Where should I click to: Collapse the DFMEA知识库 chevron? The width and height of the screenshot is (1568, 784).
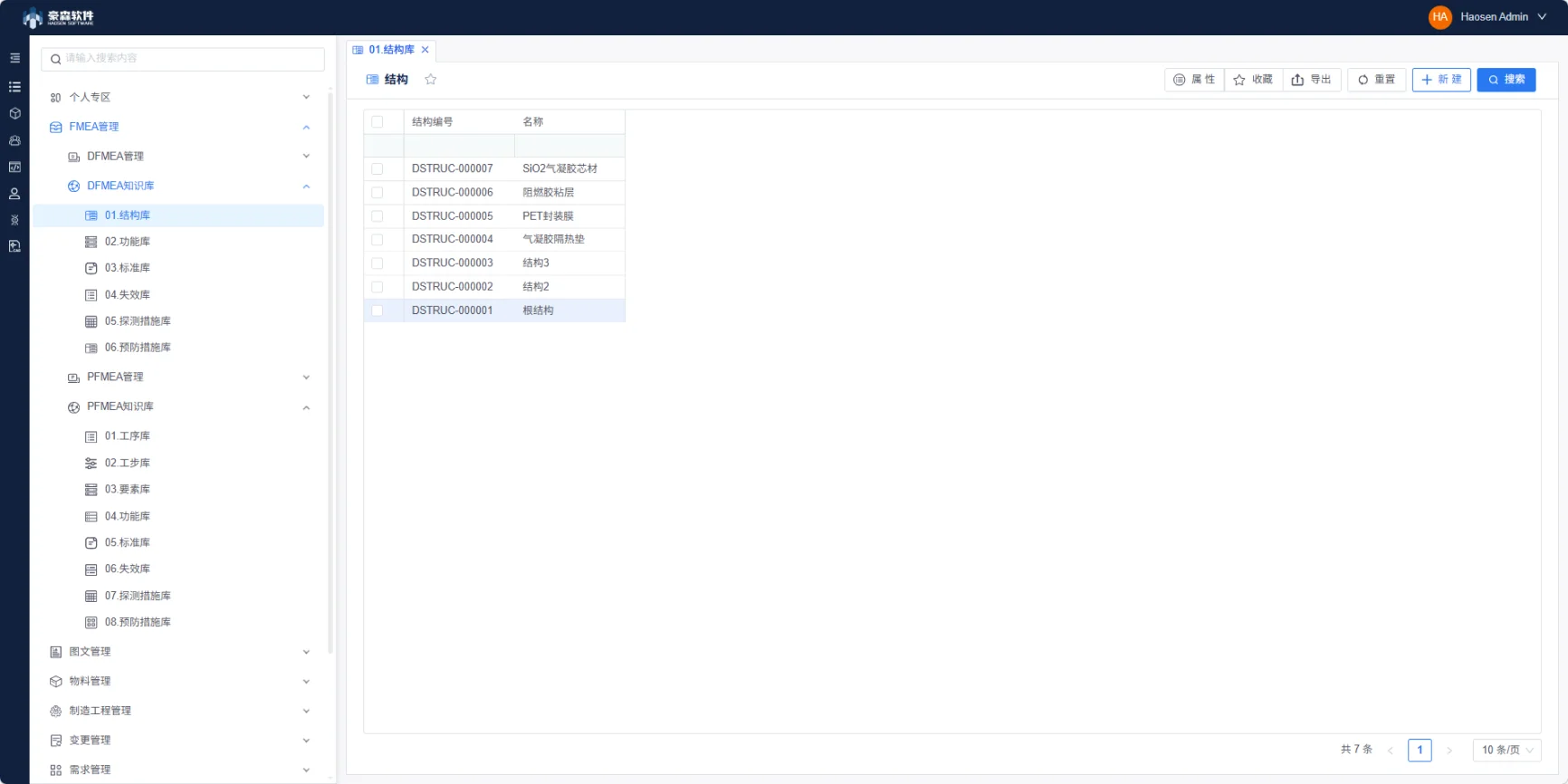pyautogui.click(x=306, y=186)
